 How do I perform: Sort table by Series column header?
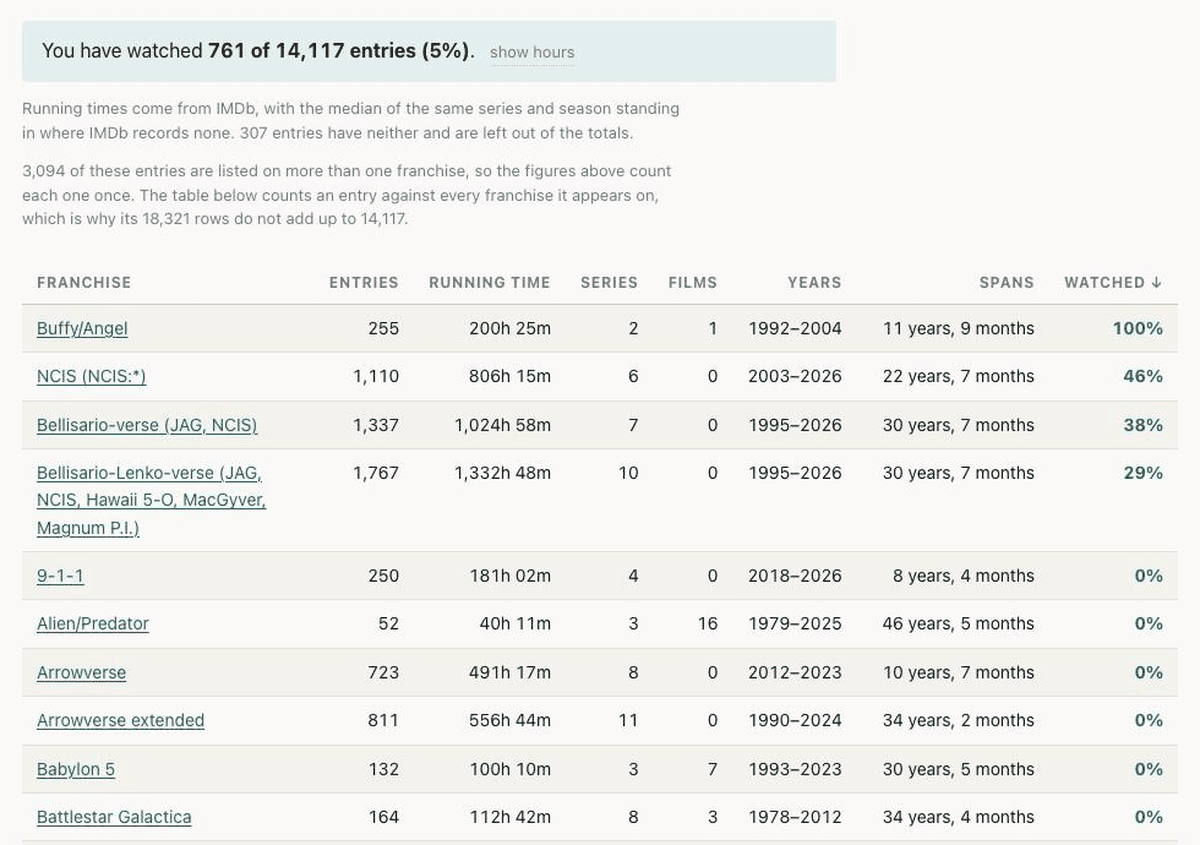[x=609, y=282]
